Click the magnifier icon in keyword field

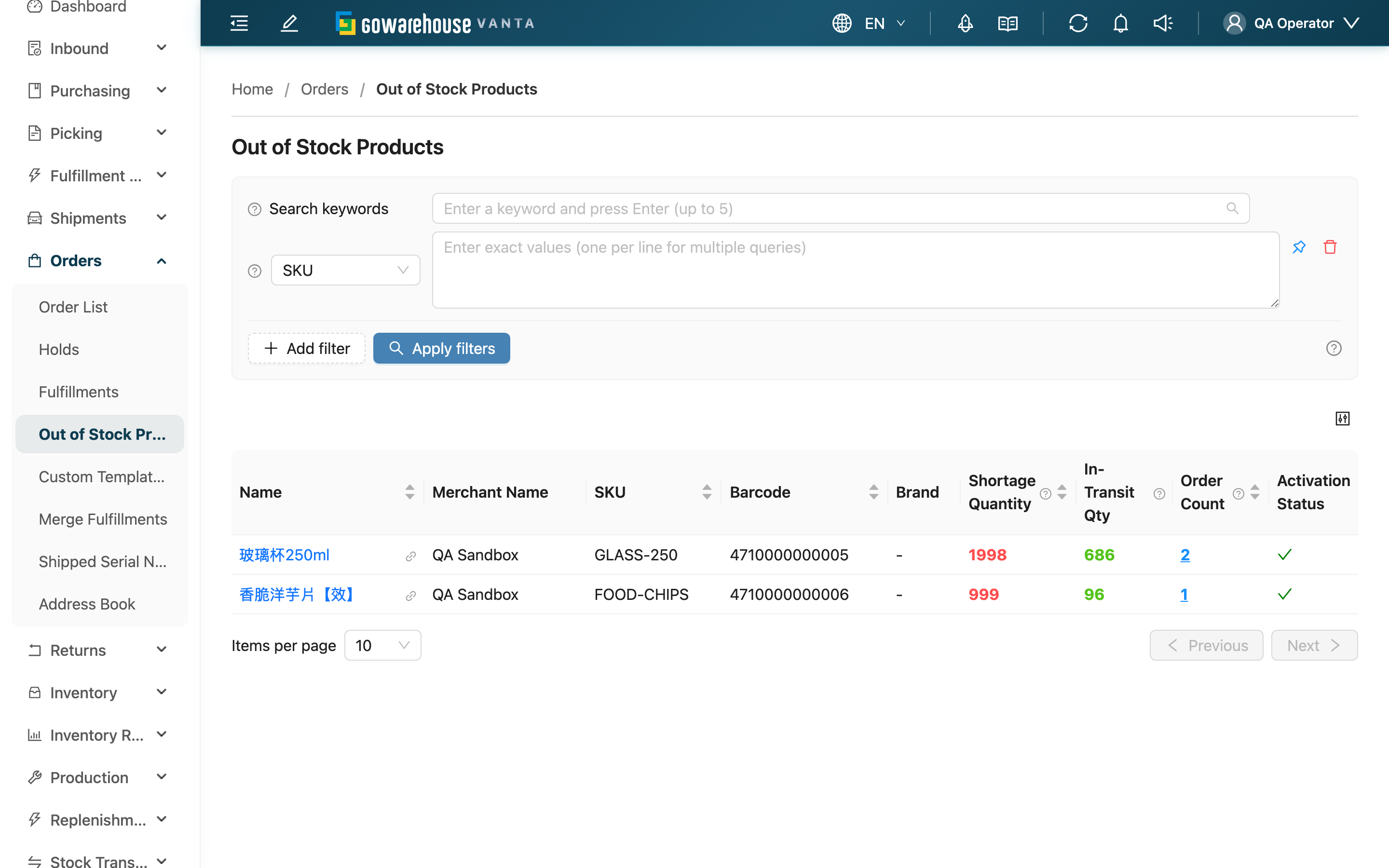[1232, 208]
